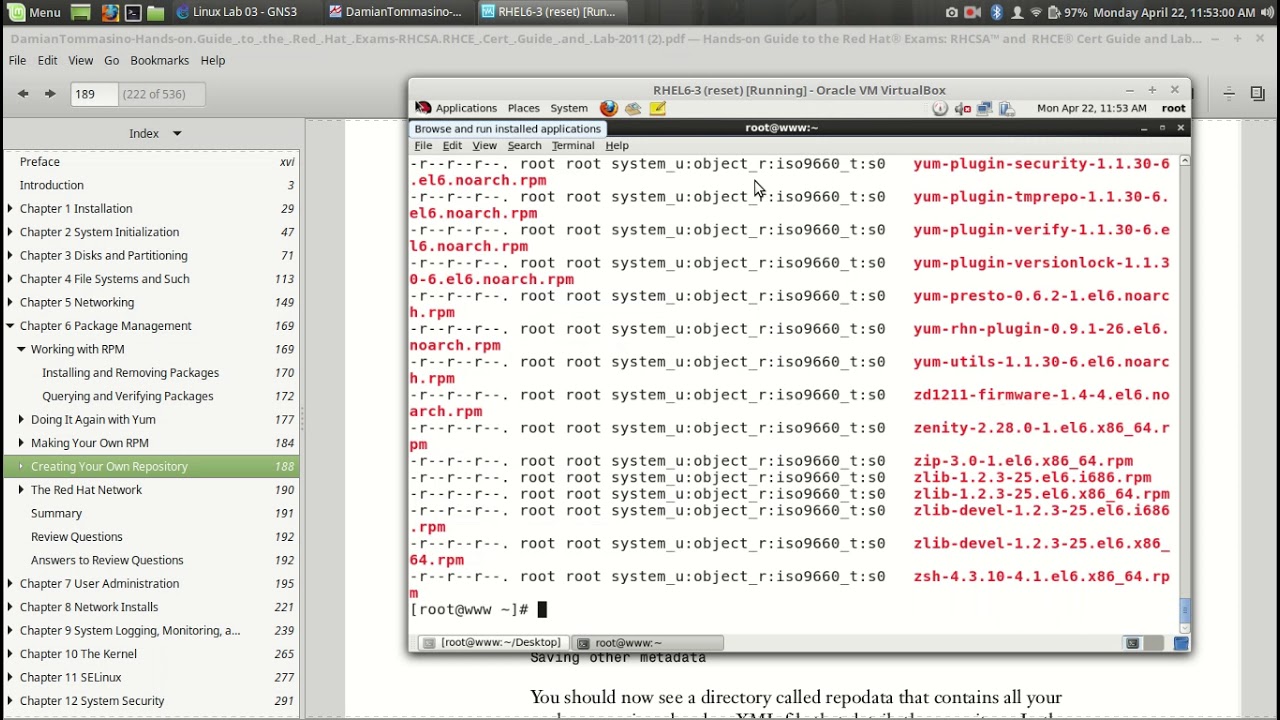Open the Wi-Fi network tray icon

point(1036,12)
